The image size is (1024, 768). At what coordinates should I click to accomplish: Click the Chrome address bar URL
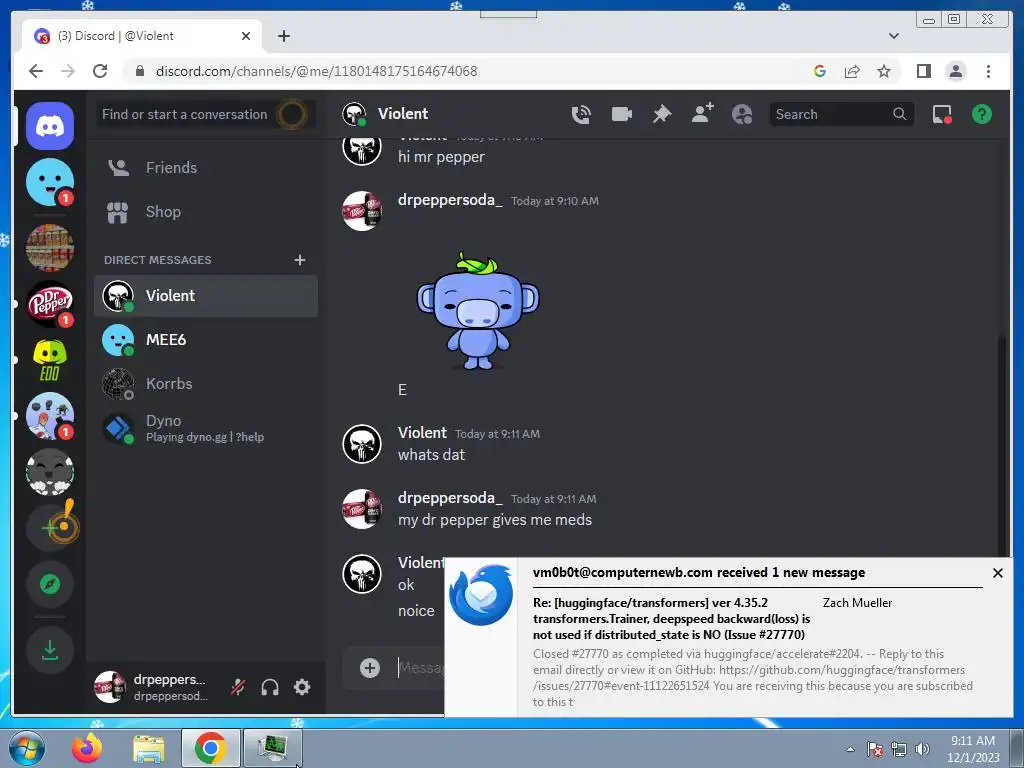click(x=316, y=71)
